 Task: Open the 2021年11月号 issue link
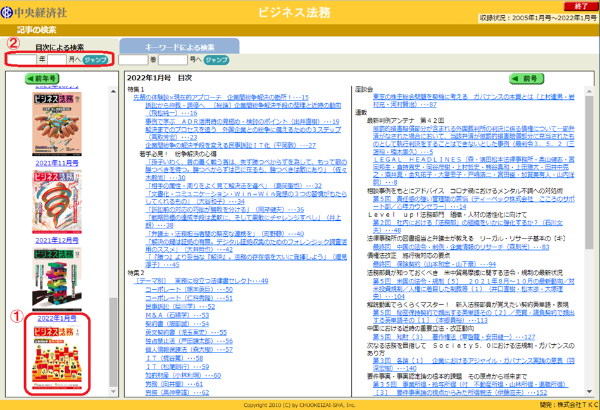[57, 163]
